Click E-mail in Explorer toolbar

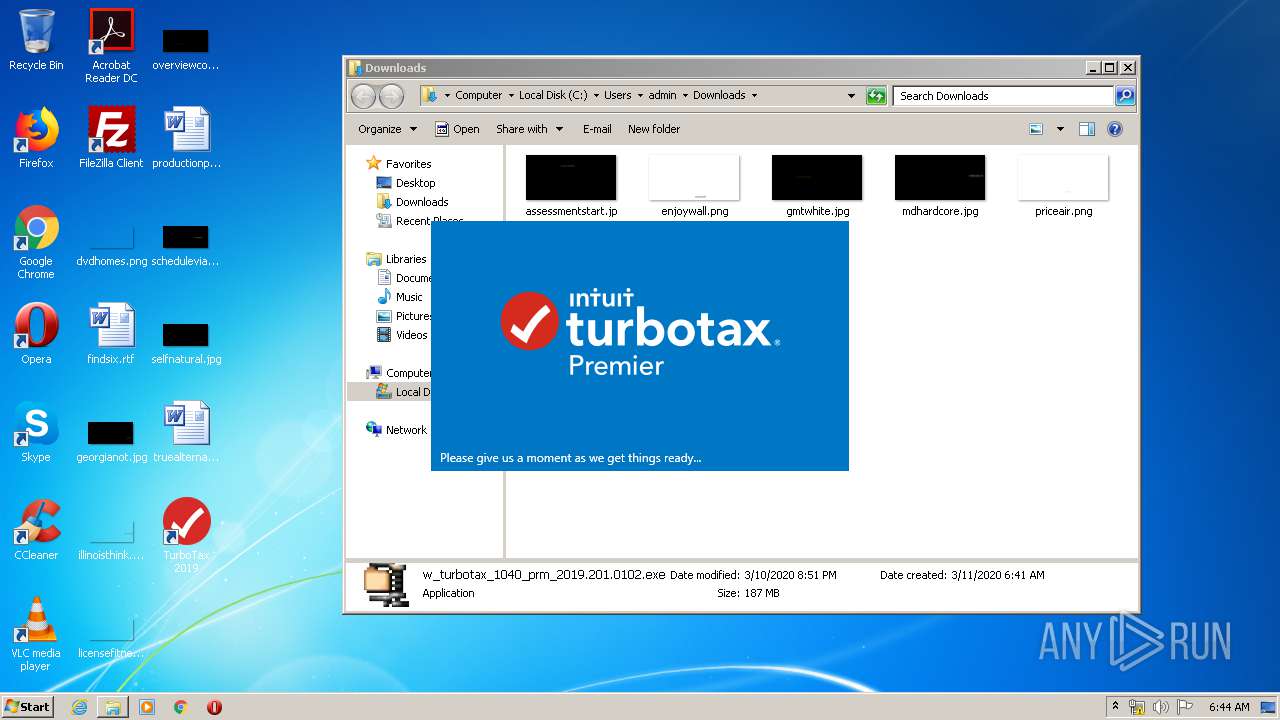tap(597, 129)
